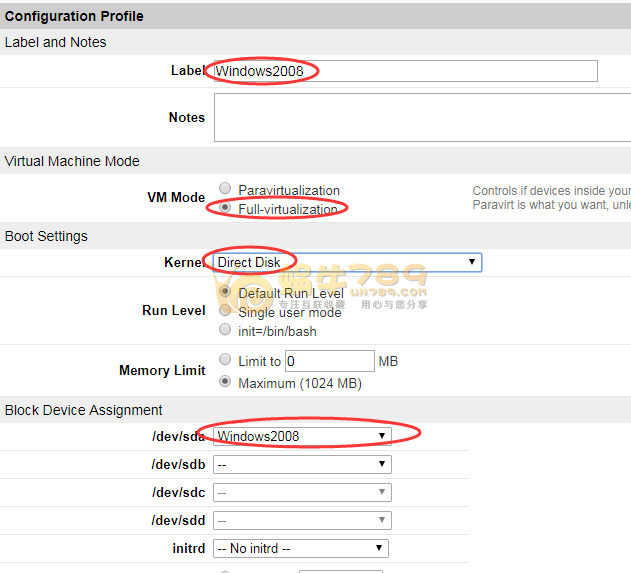Click the underlined Full-virtualization label text

[289, 208]
